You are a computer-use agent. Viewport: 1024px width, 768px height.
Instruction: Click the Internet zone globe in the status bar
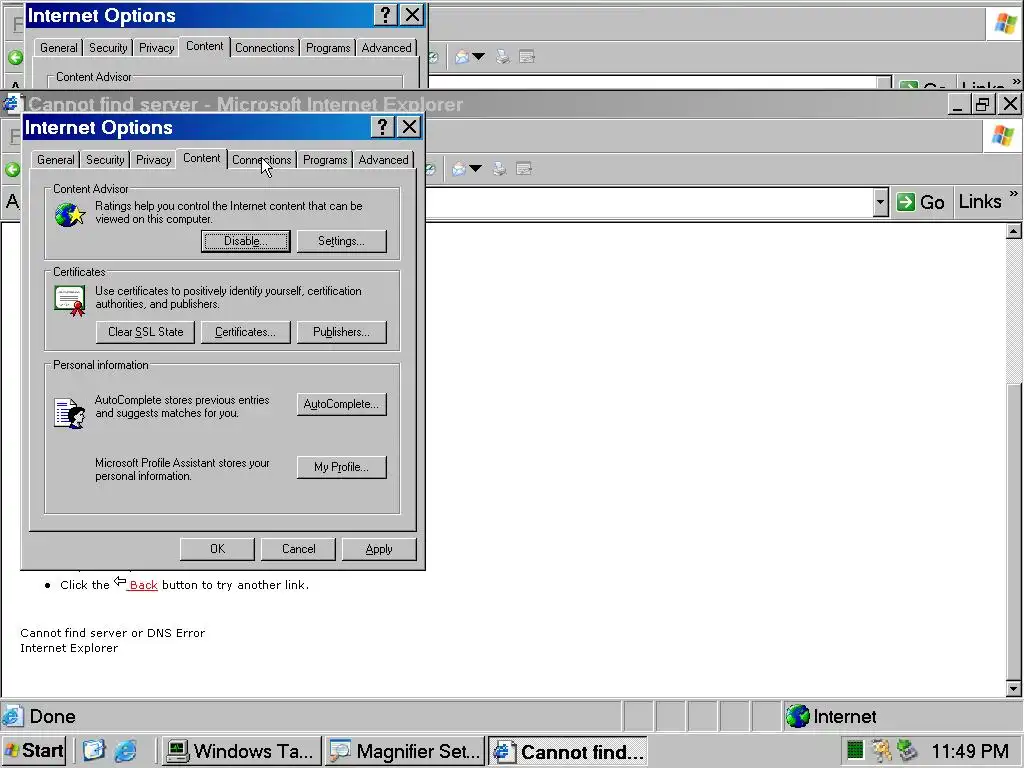[x=797, y=716]
